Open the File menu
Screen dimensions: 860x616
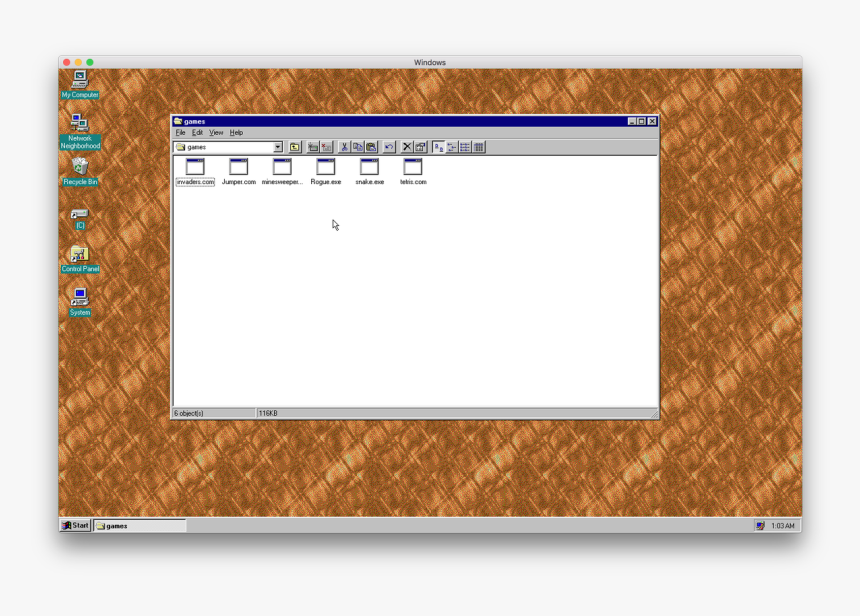(x=180, y=133)
